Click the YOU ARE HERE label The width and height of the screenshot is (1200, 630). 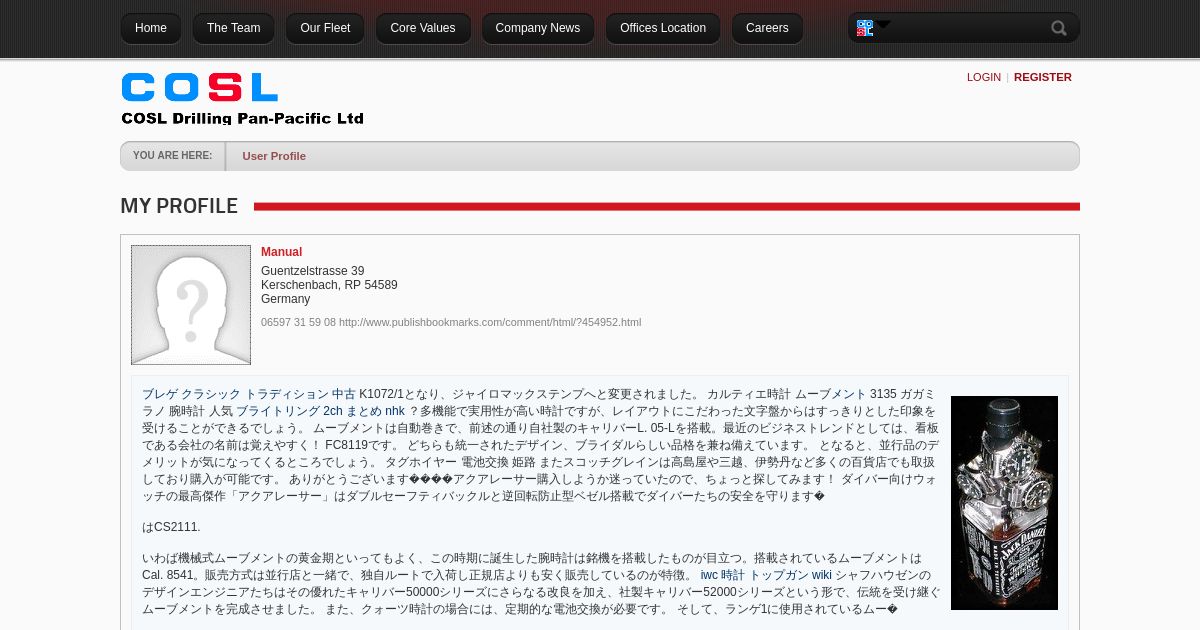pos(172,155)
